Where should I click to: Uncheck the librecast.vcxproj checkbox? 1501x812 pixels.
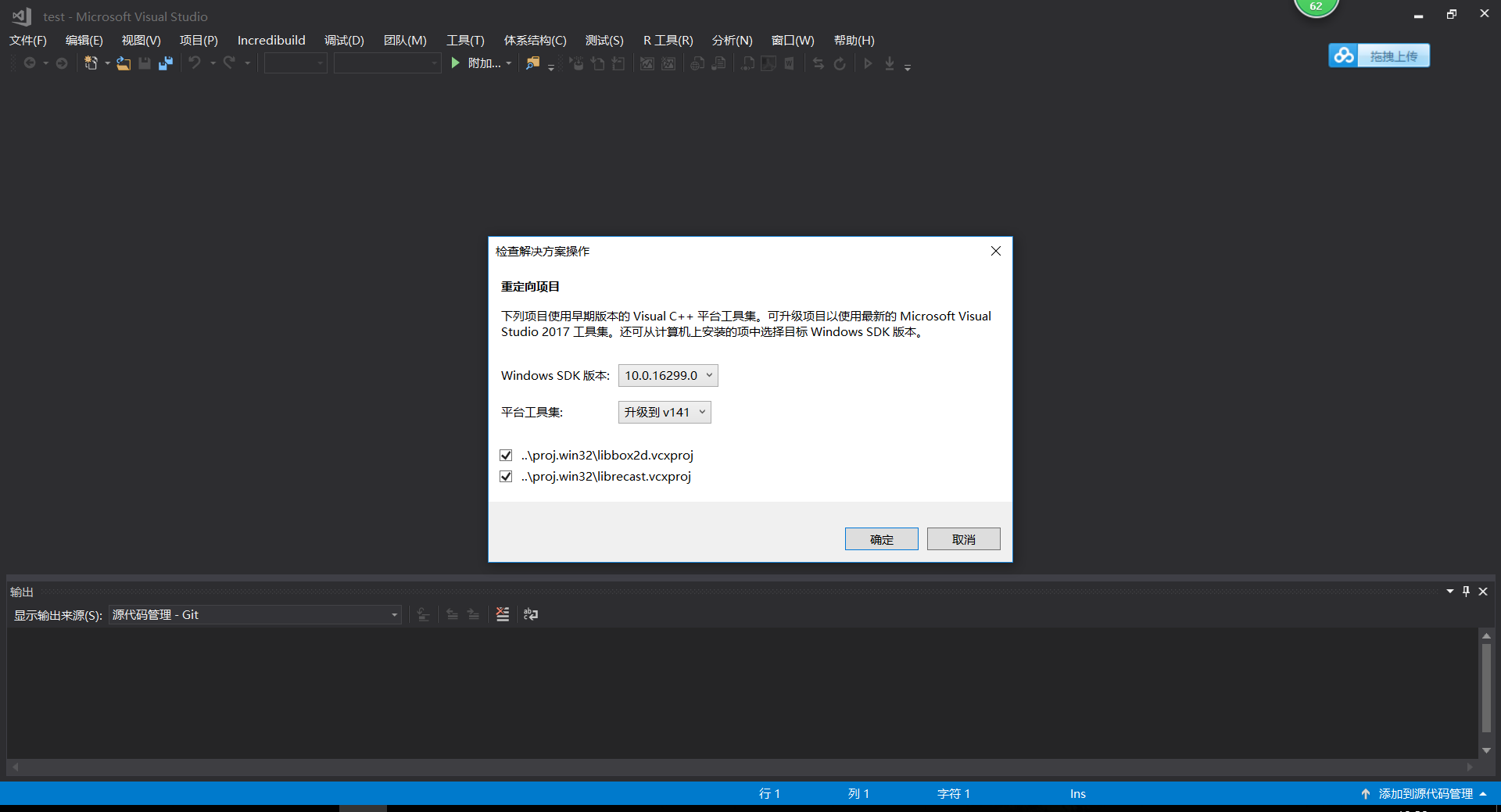506,476
